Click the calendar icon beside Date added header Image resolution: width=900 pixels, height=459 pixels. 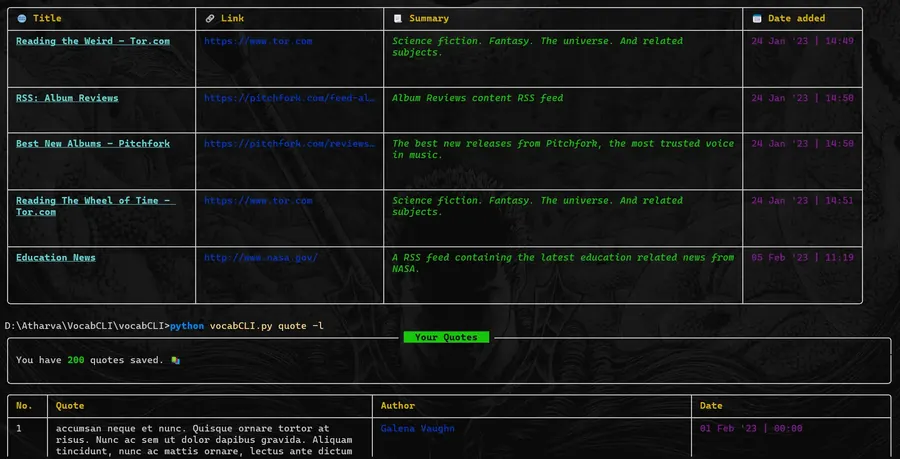click(x=757, y=18)
